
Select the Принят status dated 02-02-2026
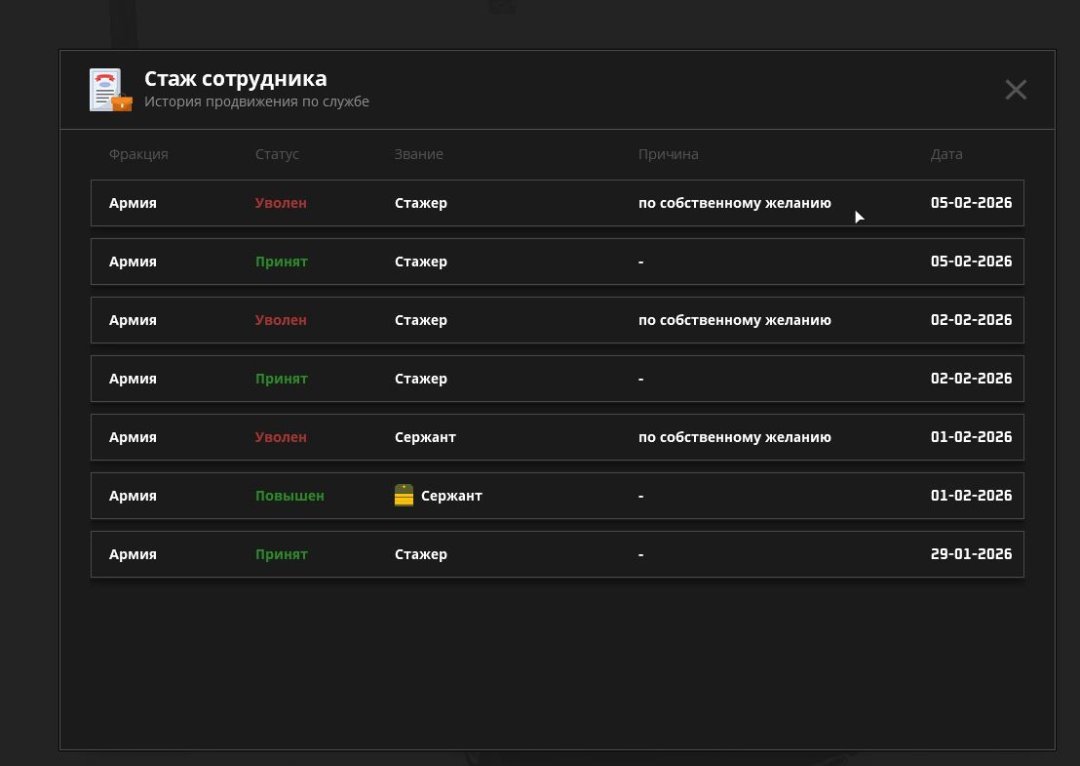pyautogui.click(x=281, y=379)
